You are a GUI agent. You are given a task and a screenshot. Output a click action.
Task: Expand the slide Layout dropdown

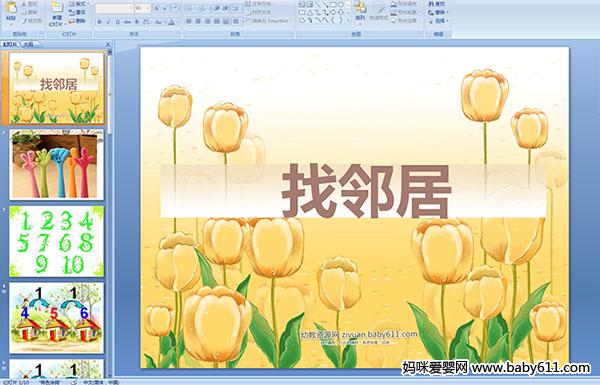coord(79,3)
